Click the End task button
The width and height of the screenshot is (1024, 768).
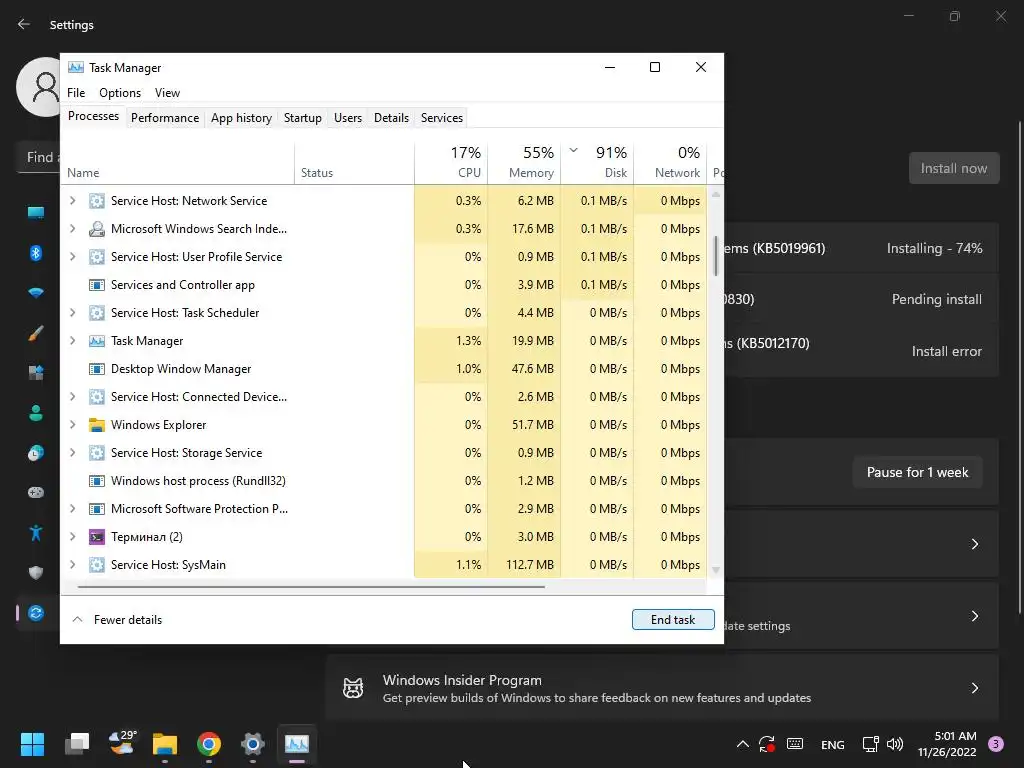673,620
